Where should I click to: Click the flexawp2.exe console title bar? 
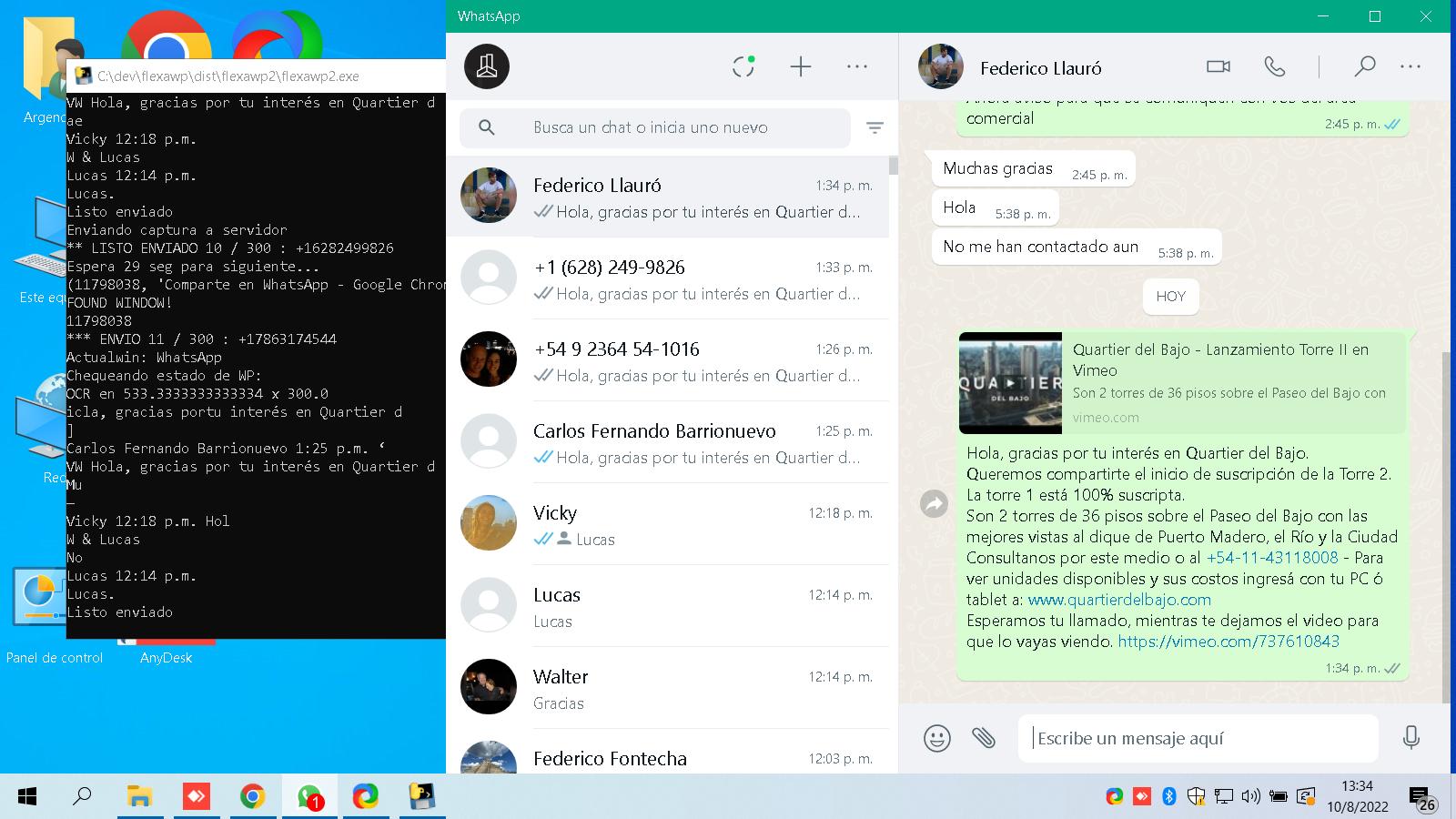256,76
